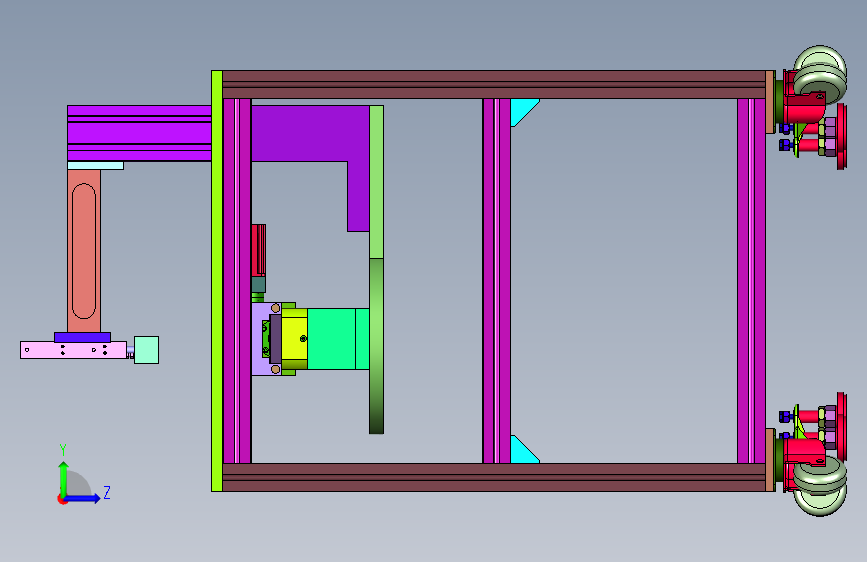Viewport: 867px width, 562px height.
Task: Pick the rightmost magenta vertical post
Action: (751, 281)
